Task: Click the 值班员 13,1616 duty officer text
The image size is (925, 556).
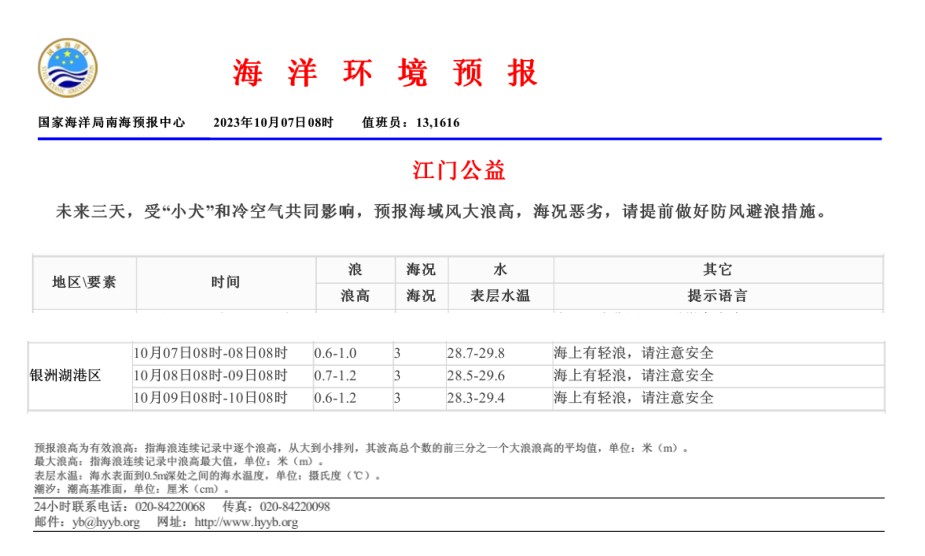Action: [x=410, y=122]
